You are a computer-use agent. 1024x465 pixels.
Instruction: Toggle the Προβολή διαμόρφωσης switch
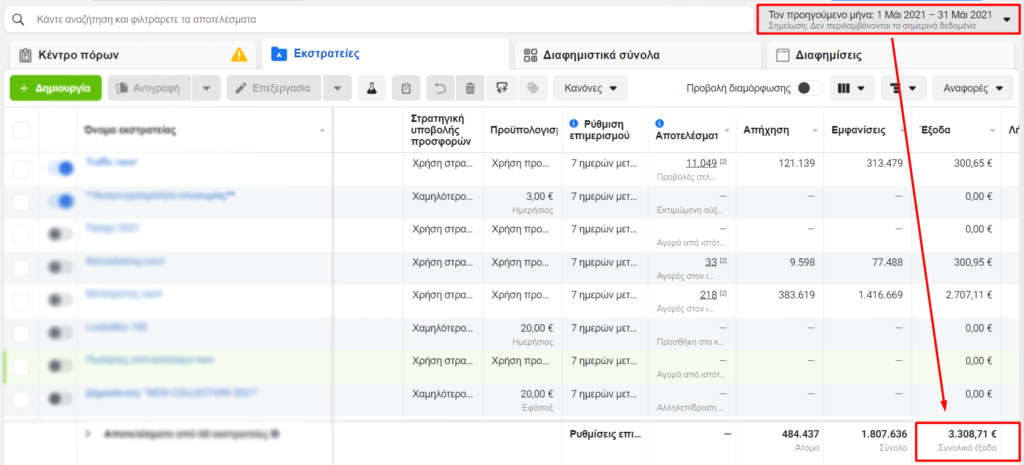coord(809,88)
